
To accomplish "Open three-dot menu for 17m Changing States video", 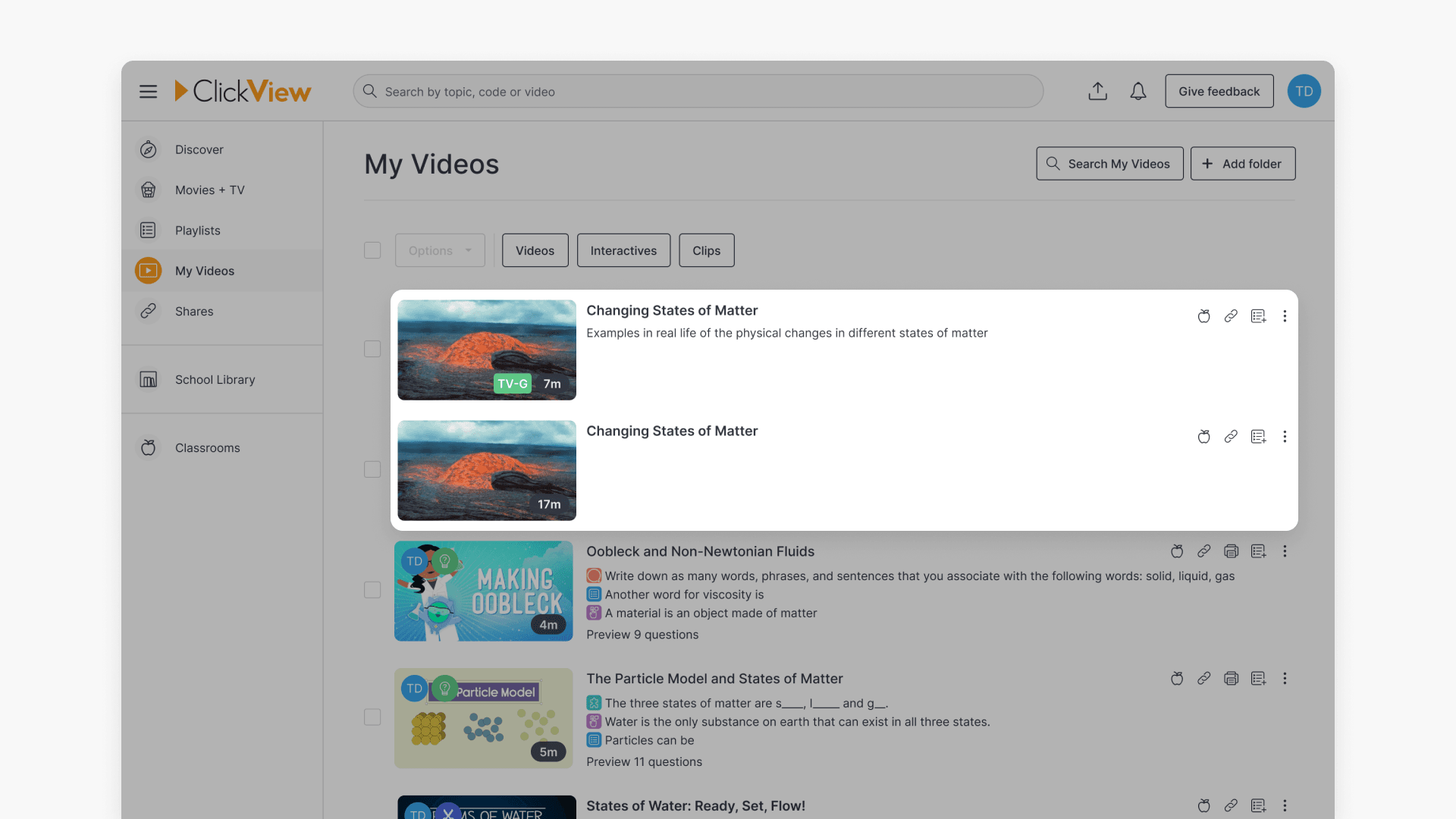I will point(1285,437).
